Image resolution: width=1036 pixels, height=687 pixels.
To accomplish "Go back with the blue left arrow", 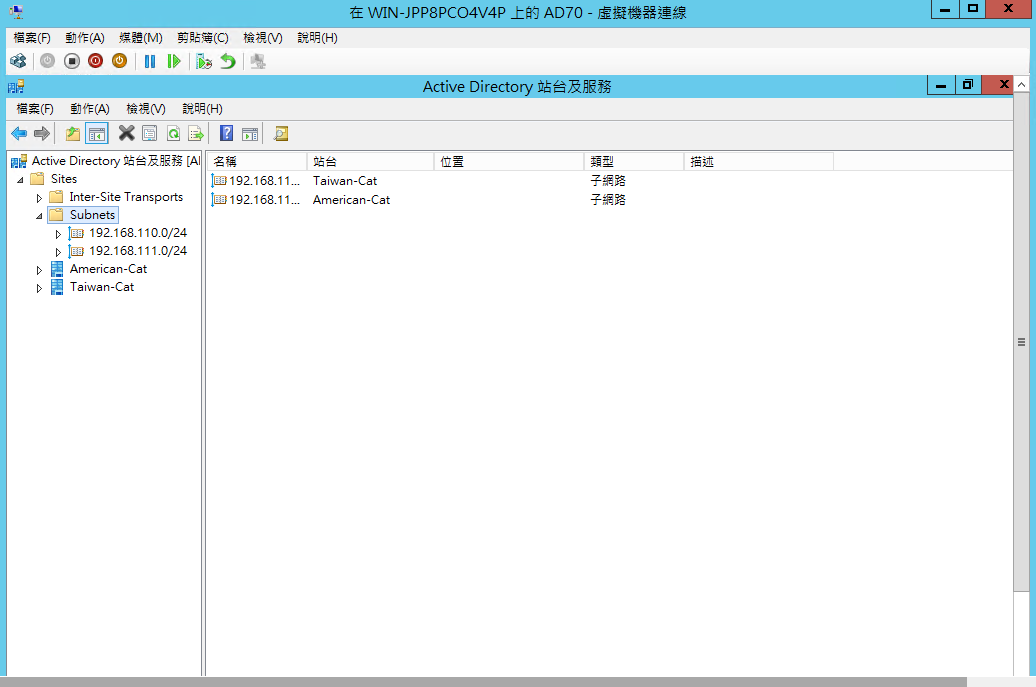I will pos(19,134).
